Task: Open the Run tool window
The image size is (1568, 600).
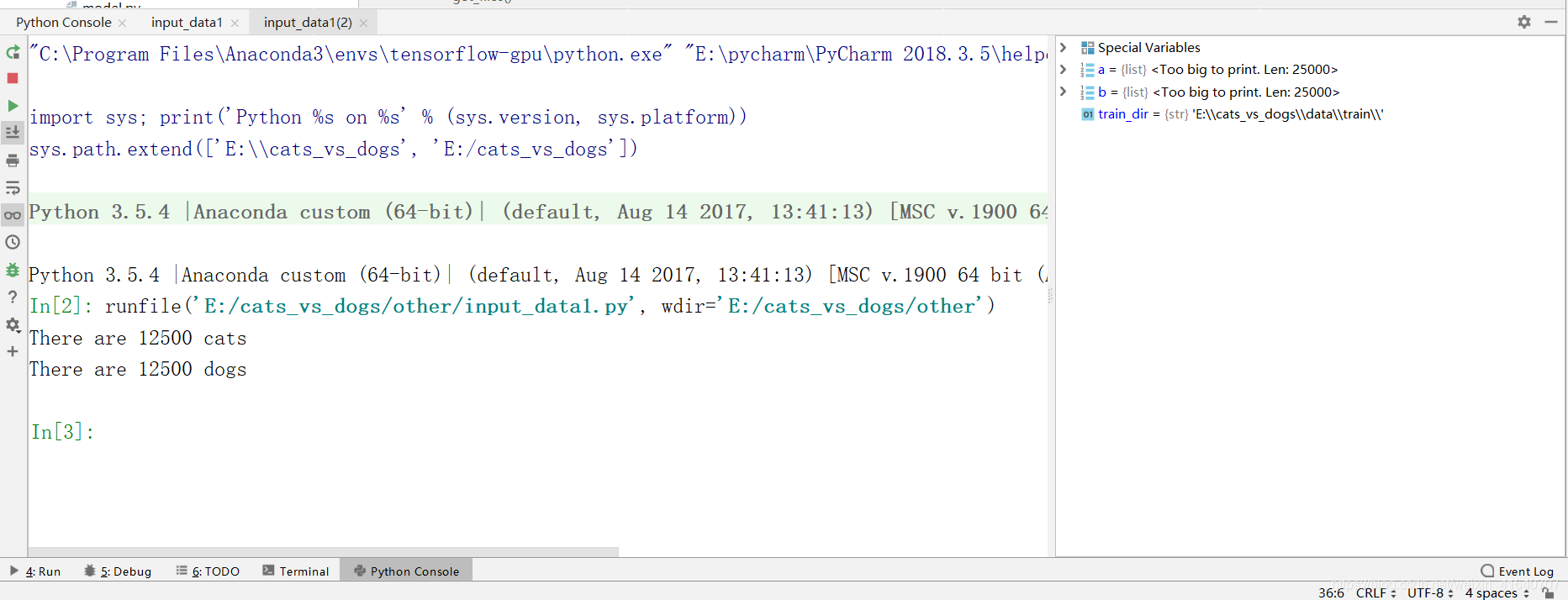Action: pyautogui.click(x=35, y=571)
